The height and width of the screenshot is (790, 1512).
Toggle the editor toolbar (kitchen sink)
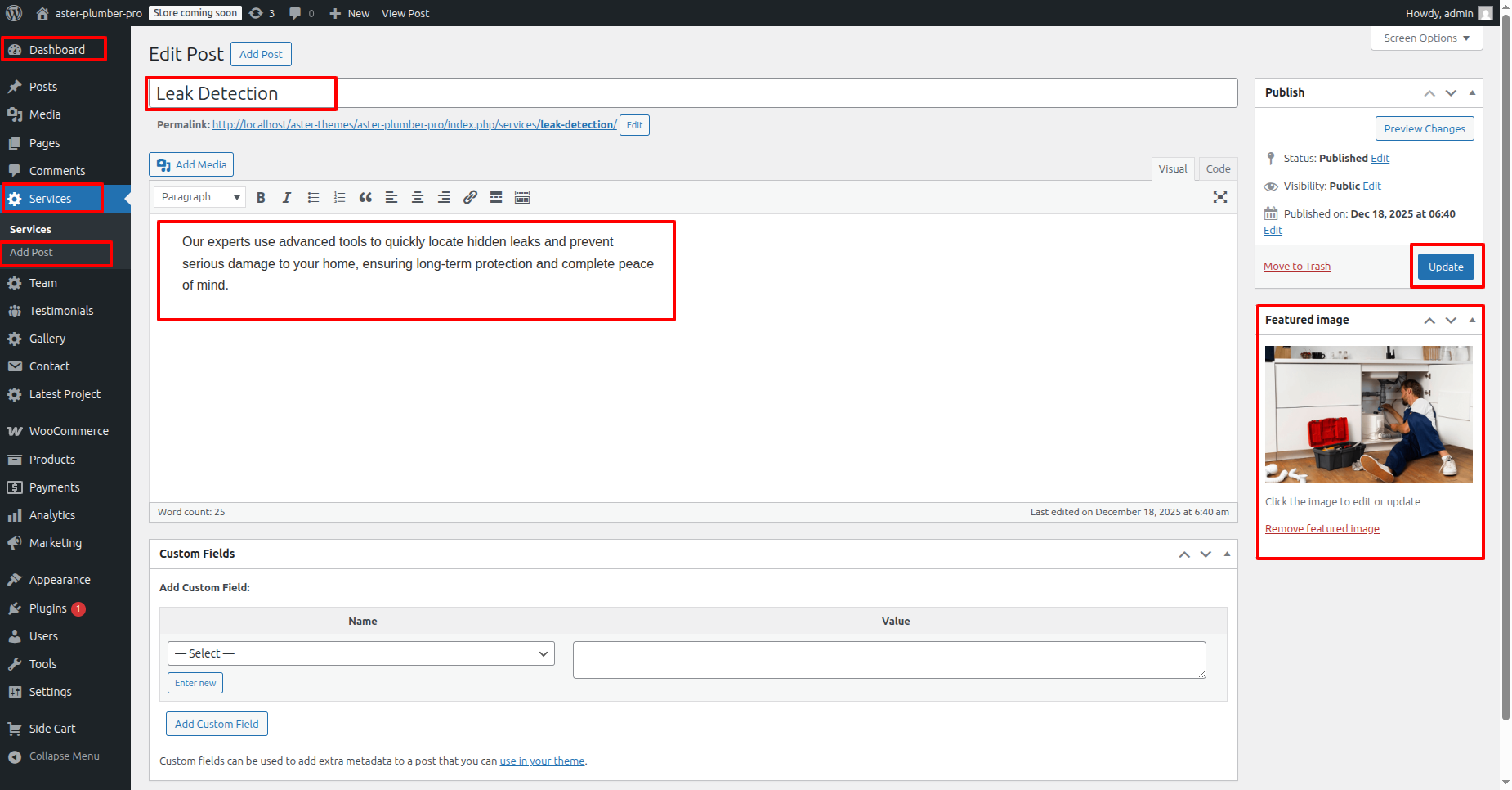522,197
